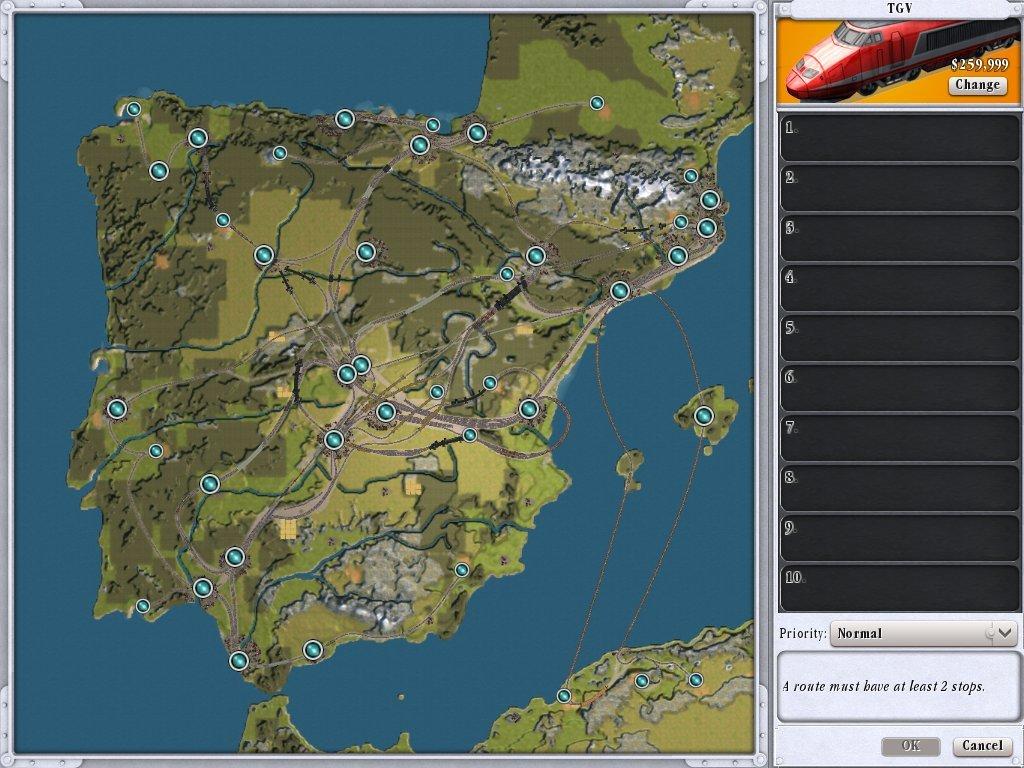1024x768 pixels.
Task: Select route stop slot 5
Action: (x=899, y=338)
